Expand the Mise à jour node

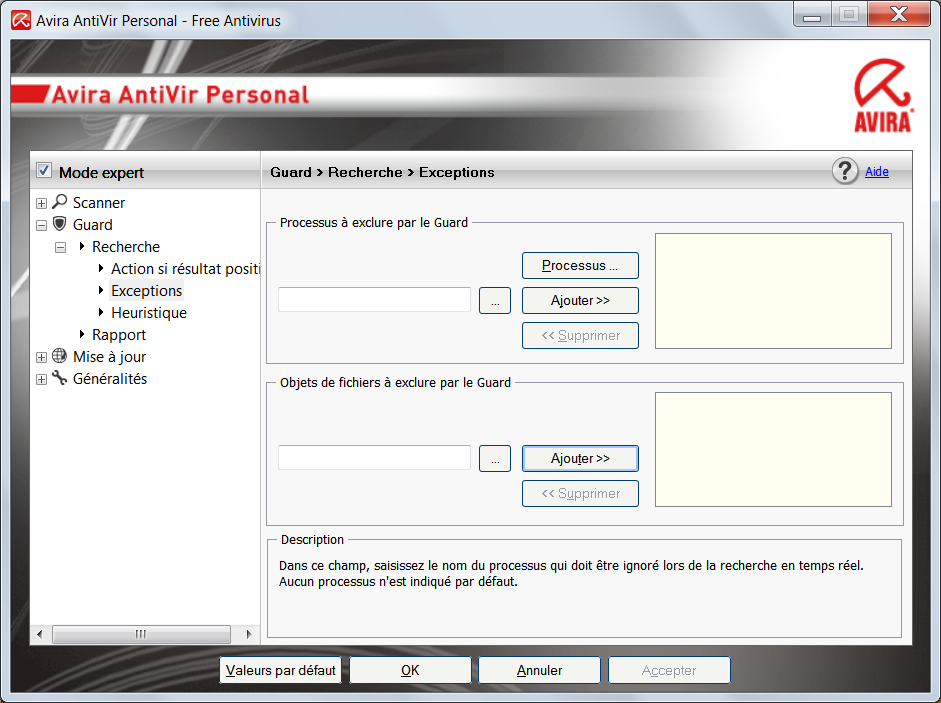click(41, 358)
